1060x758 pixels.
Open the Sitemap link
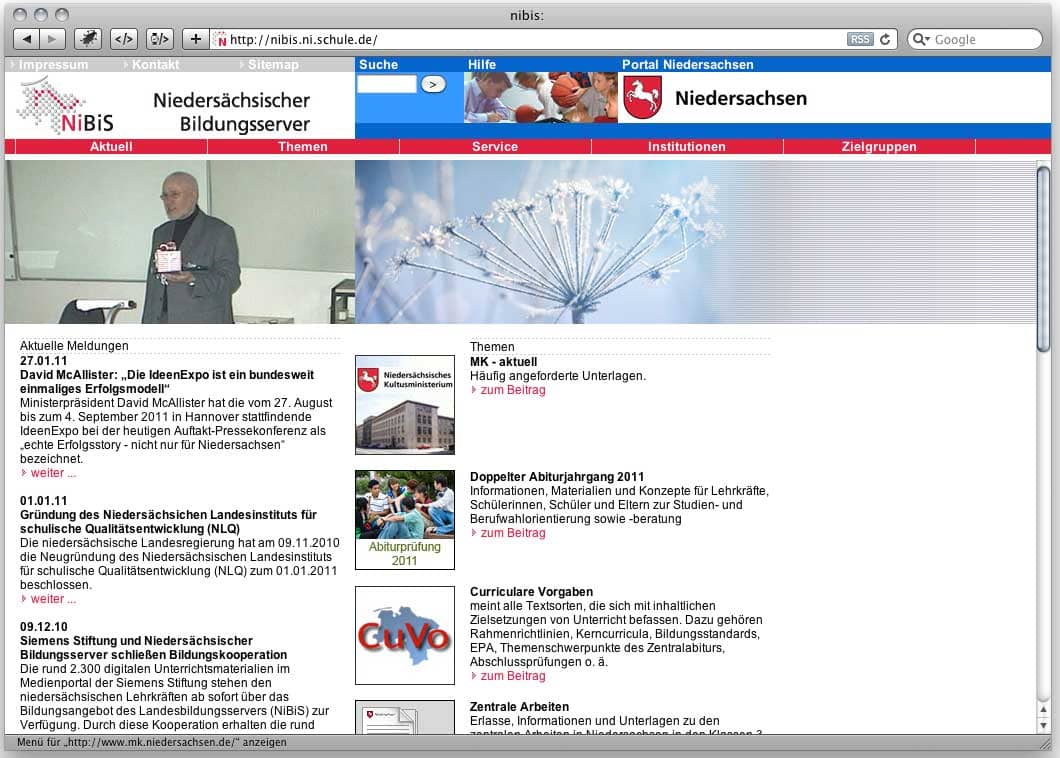tap(273, 65)
